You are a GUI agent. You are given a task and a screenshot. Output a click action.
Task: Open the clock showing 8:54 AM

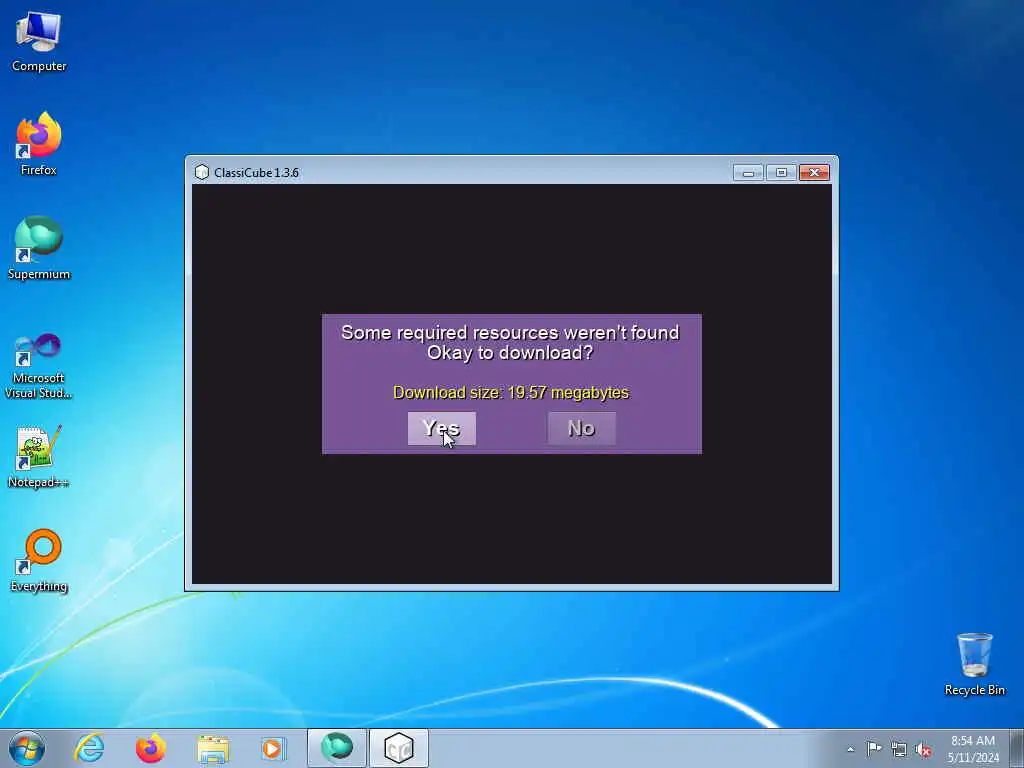(973, 749)
